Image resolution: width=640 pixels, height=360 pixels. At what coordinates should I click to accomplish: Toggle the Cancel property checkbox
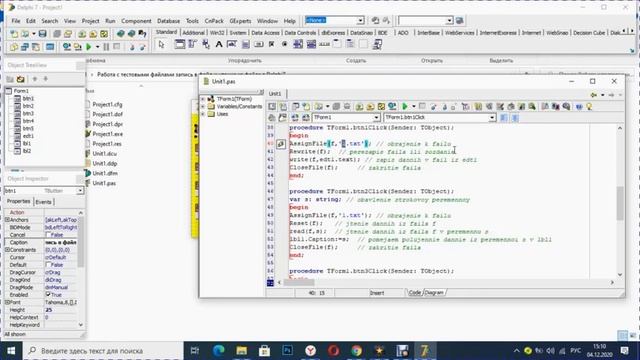(48, 235)
